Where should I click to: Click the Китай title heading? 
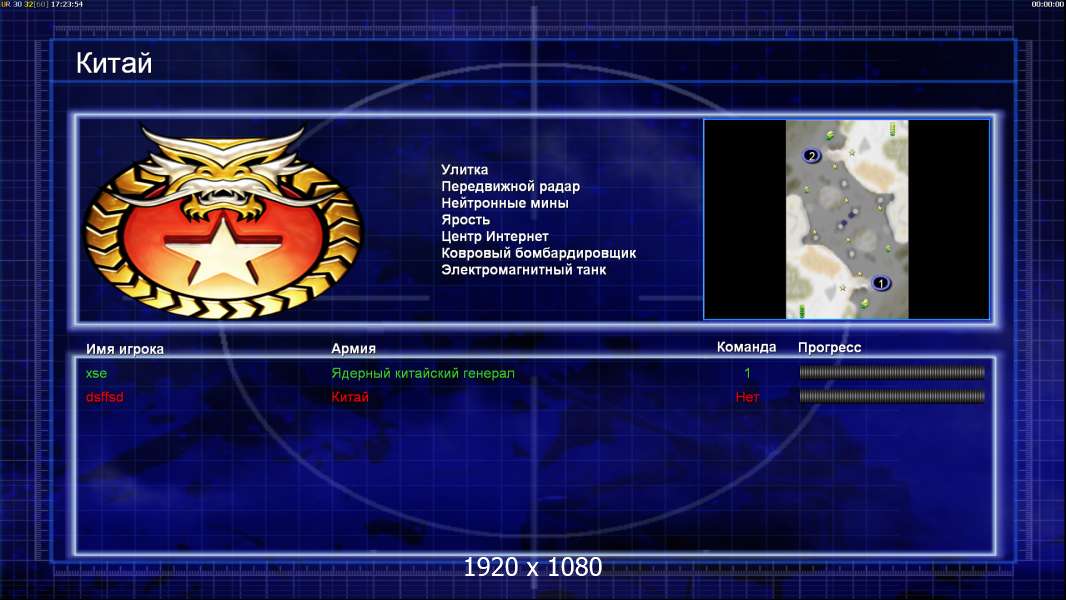pyautogui.click(x=114, y=63)
